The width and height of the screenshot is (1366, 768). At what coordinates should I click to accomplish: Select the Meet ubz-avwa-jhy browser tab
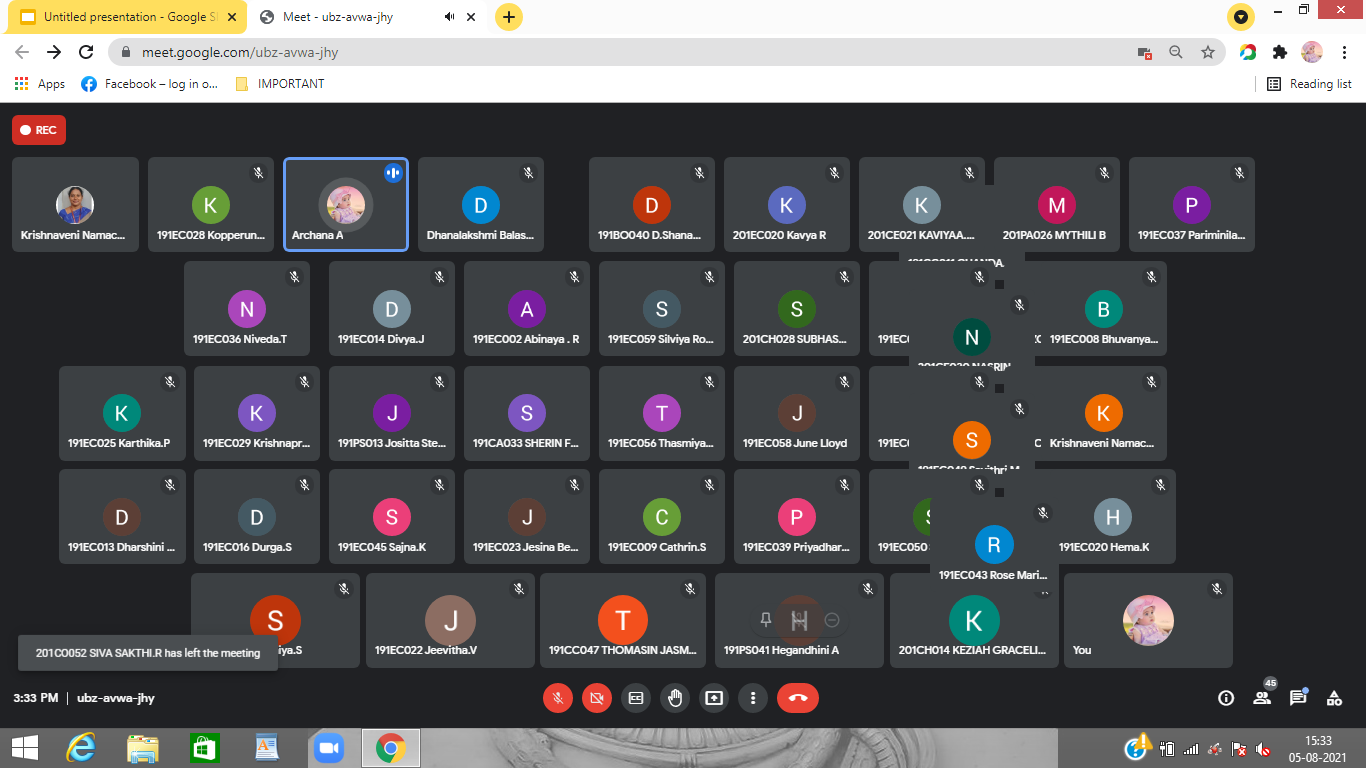pyautogui.click(x=350, y=17)
